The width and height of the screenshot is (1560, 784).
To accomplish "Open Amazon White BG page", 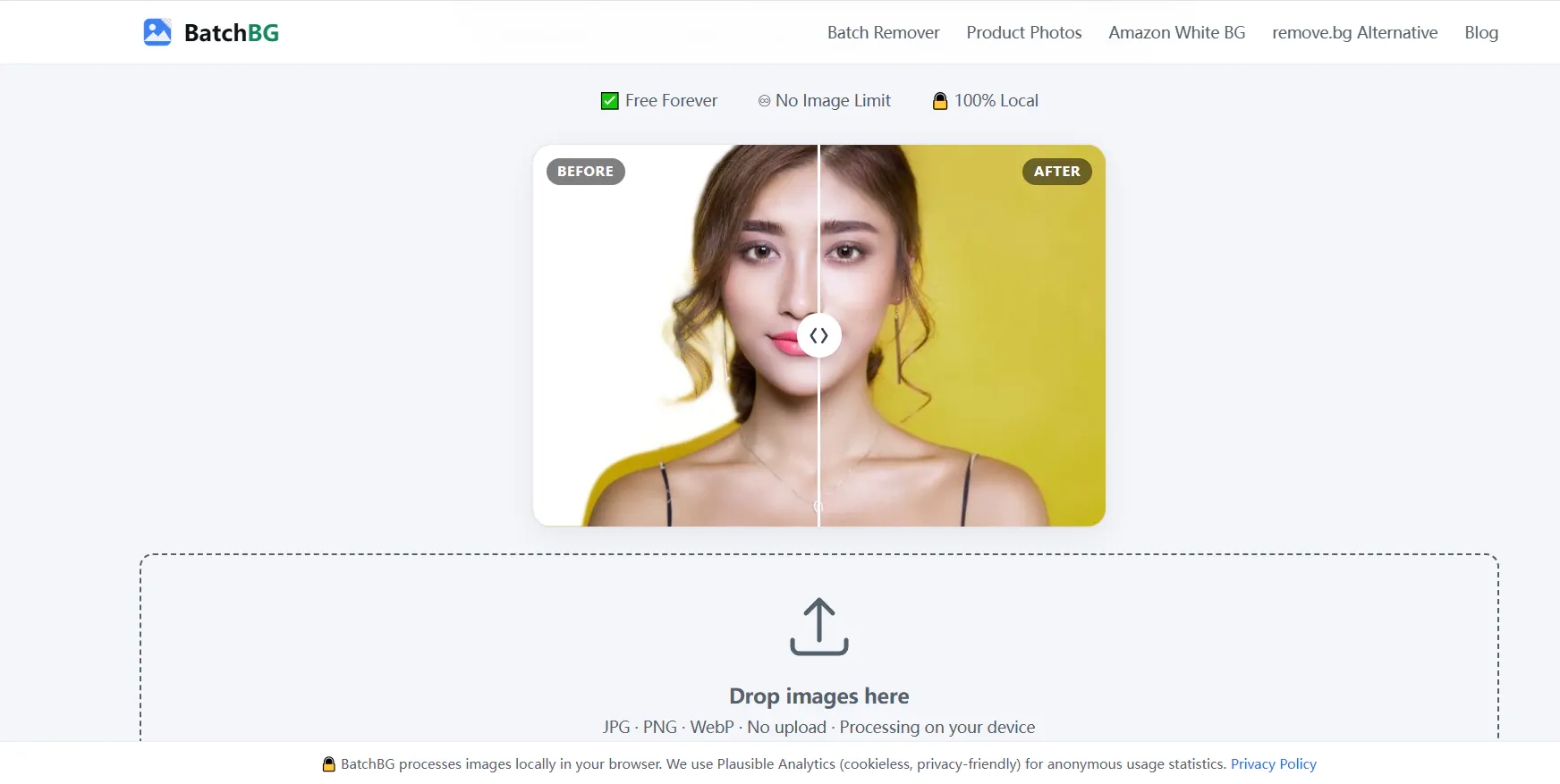I will click(1176, 32).
